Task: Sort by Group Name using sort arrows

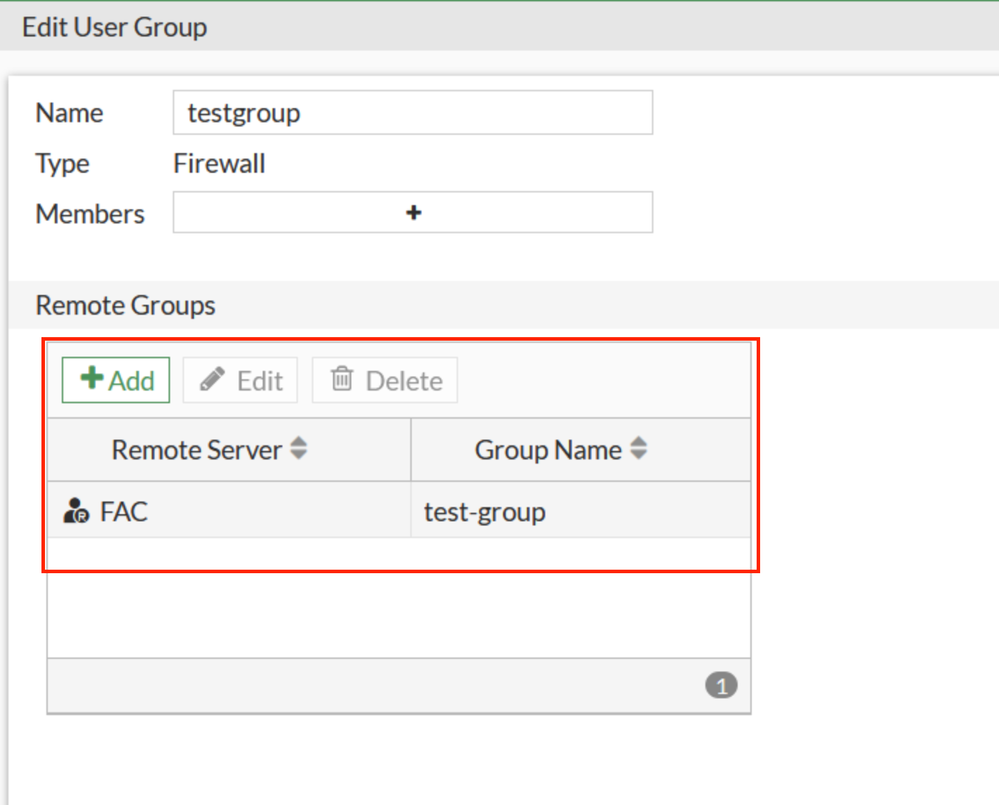Action: tap(638, 450)
